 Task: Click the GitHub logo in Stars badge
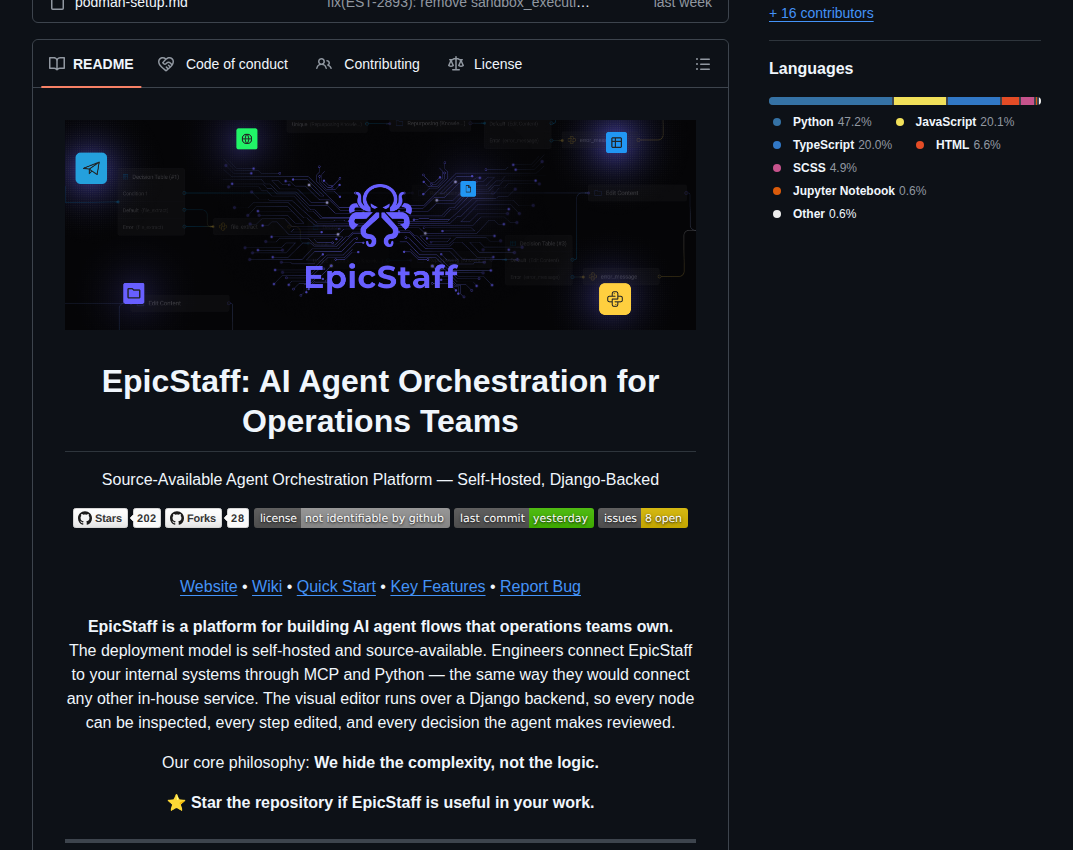click(85, 518)
